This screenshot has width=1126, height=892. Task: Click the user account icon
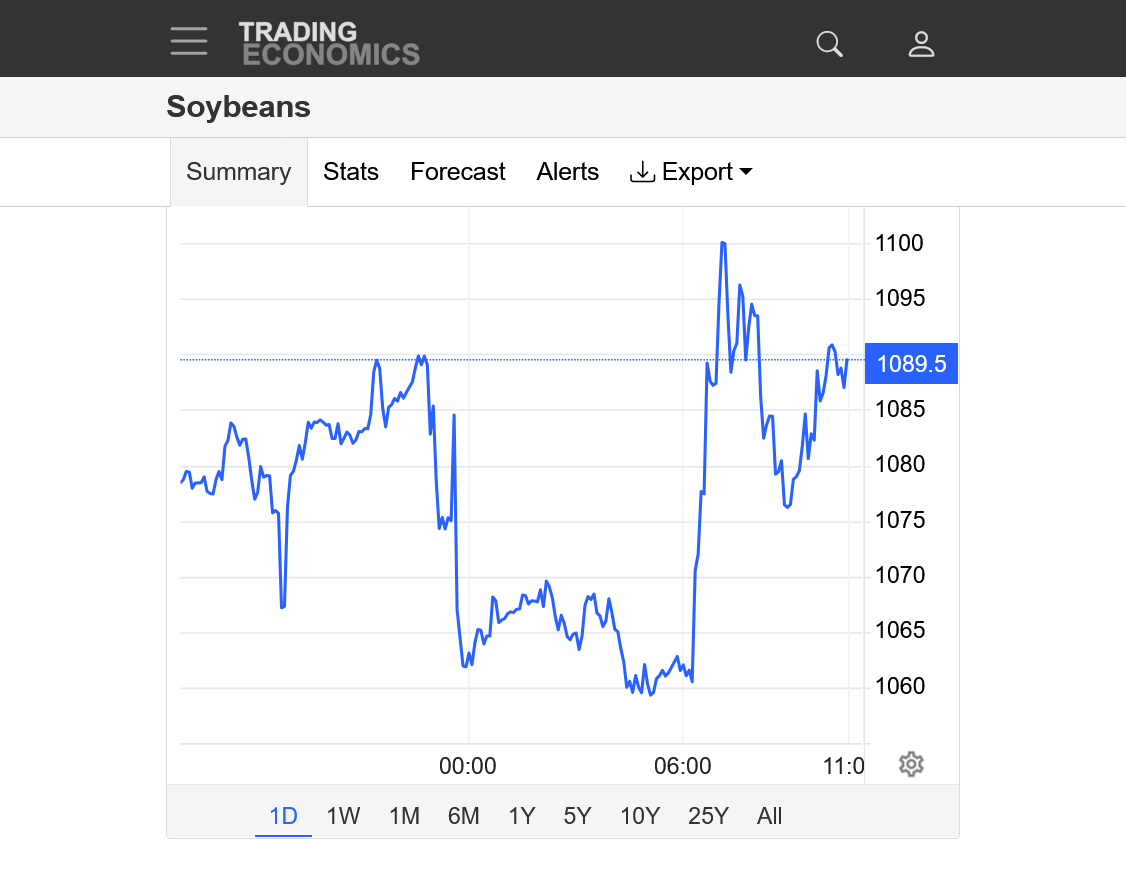pyautogui.click(x=921, y=44)
